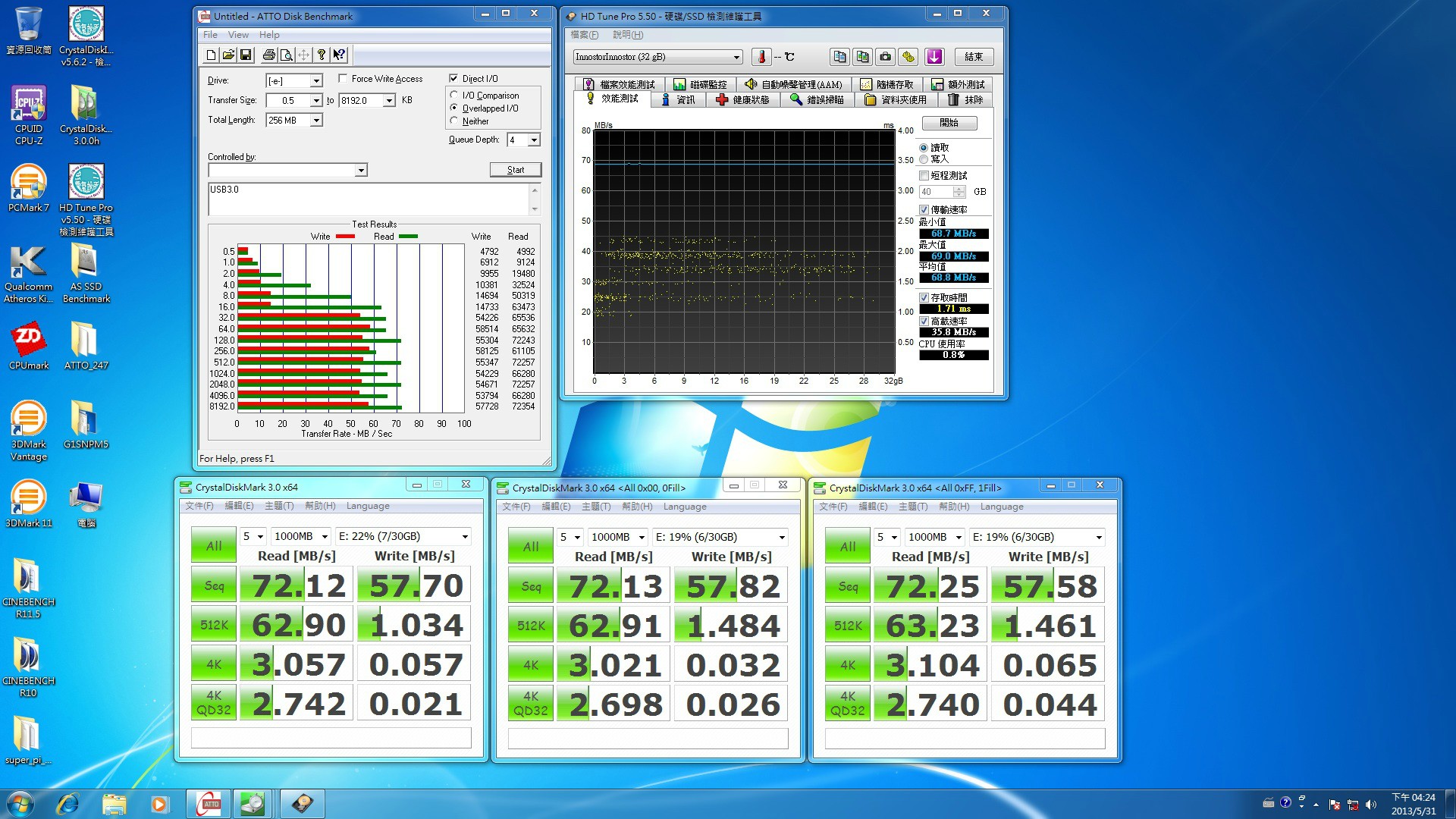Click the USB3.0 description text field
This screenshot has width=1456, height=819.
coord(369,199)
